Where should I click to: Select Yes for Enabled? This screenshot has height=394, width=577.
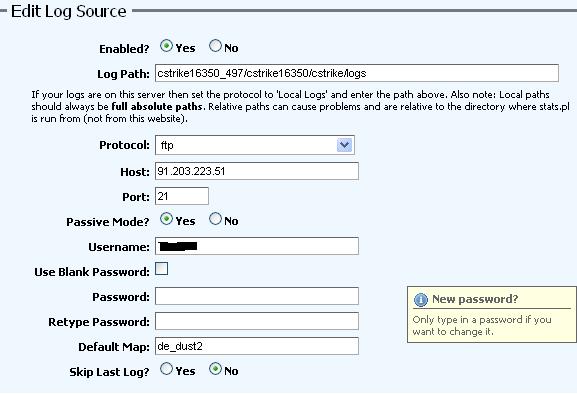[x=166, y=46]
